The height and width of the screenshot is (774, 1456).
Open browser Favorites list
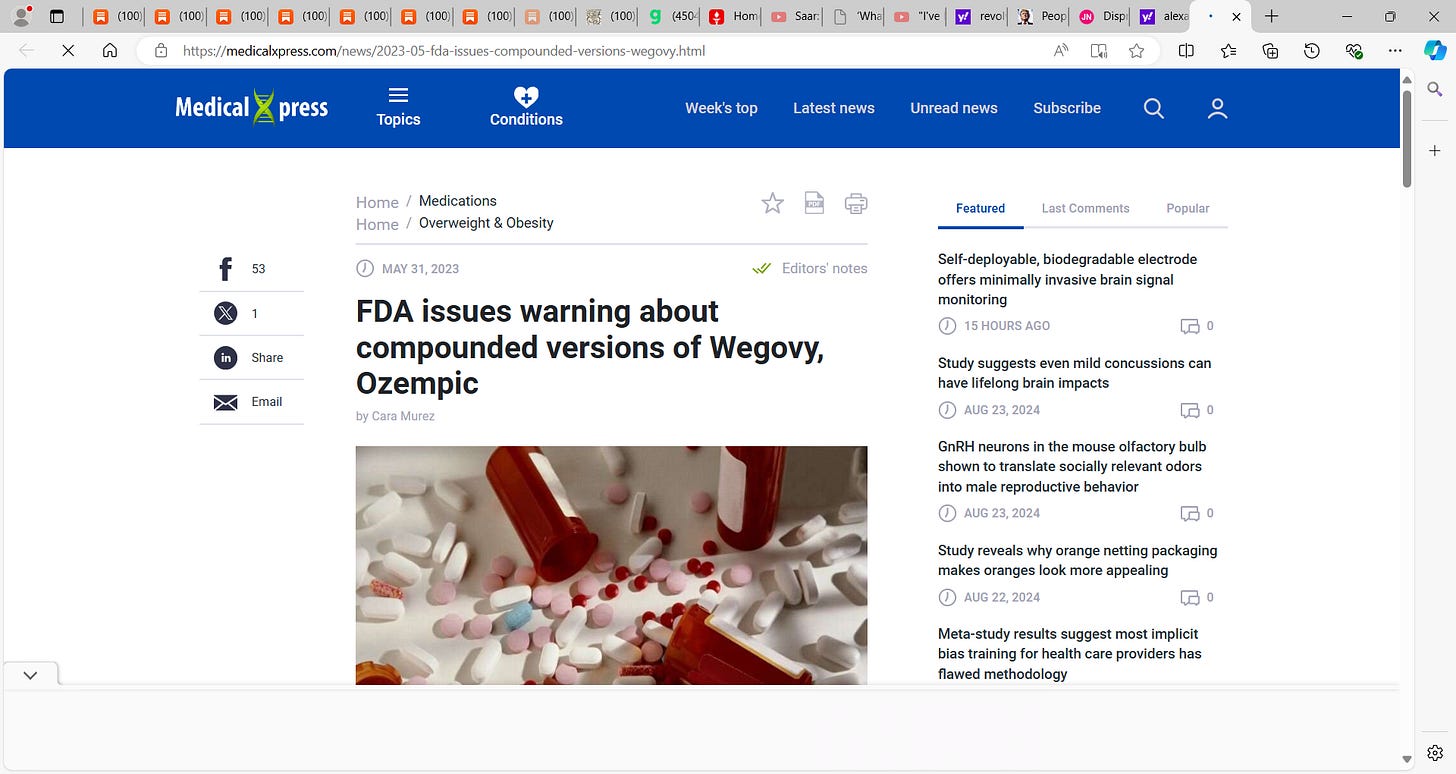pyautogui.click(x=1228, y=51)
